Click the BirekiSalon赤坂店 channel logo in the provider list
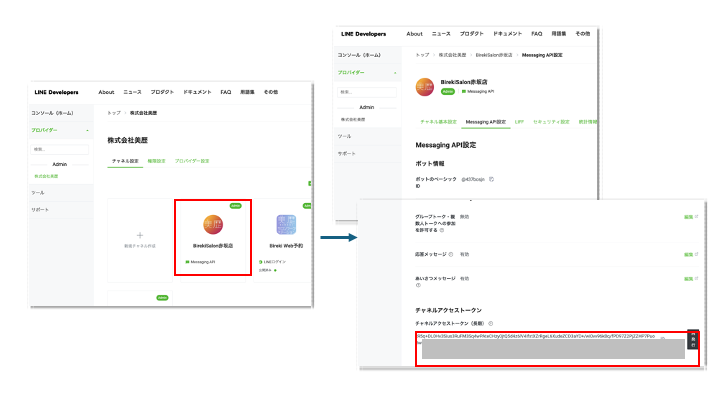Image resolution: width=720 pixels, height=405 pixels. 212,225
